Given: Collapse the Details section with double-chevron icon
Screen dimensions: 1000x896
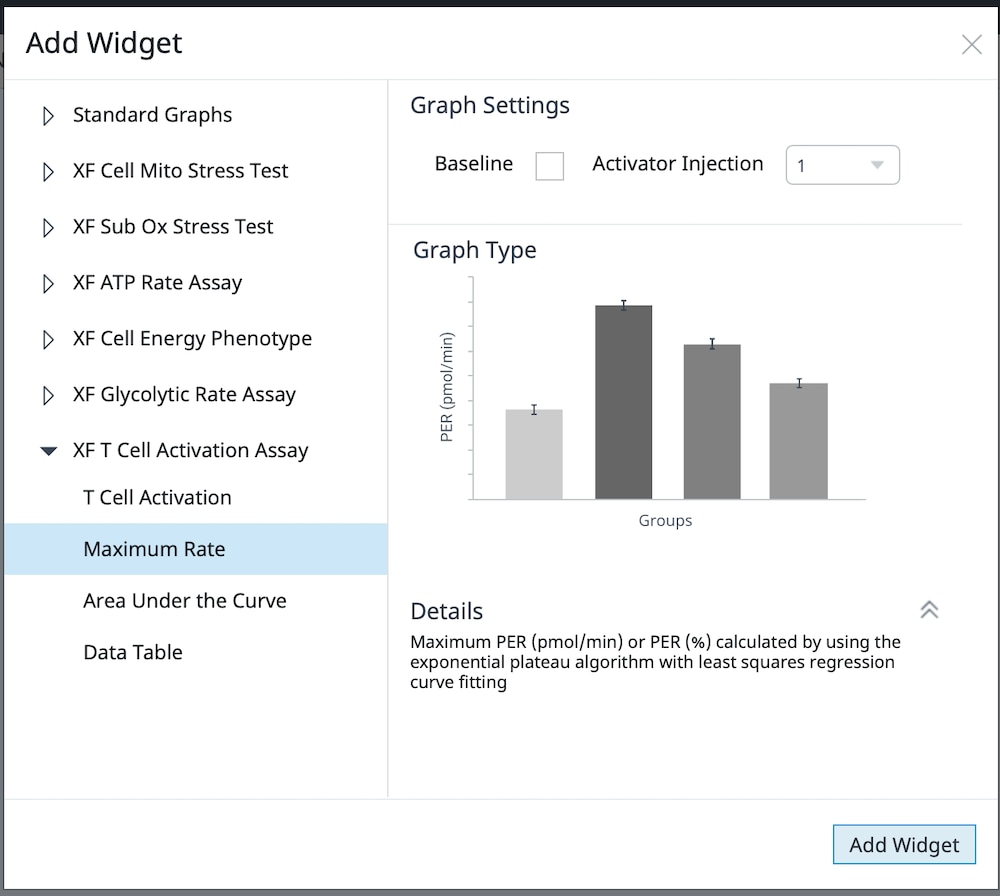Looking at the screenshot, I should 929,610.
